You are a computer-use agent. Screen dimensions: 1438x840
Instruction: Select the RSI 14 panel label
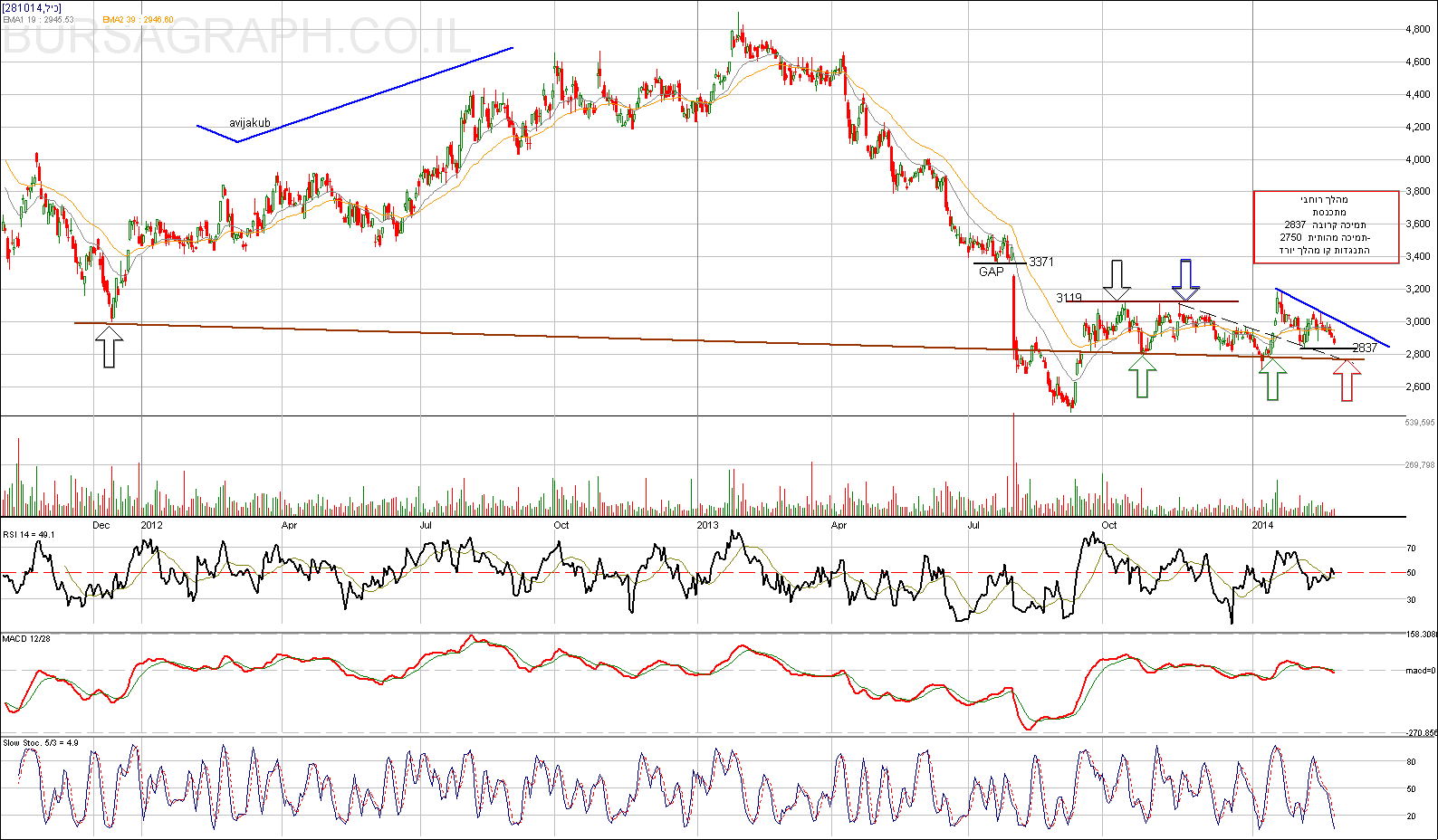29,534
